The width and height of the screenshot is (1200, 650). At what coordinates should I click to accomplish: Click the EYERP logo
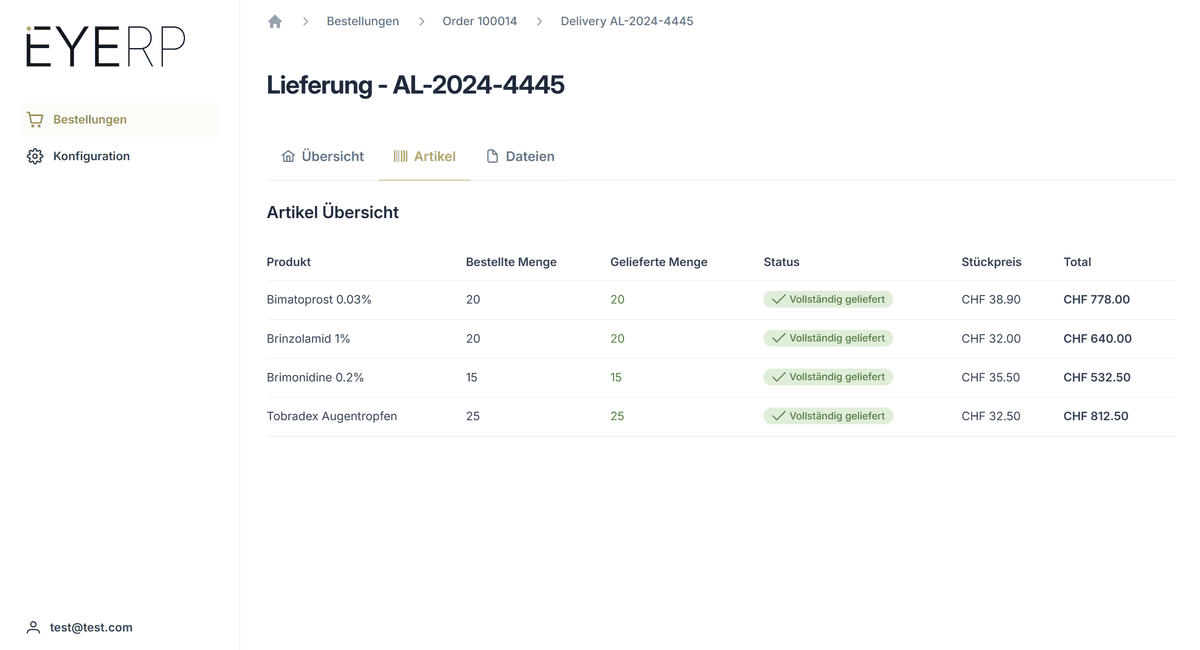[105, 47]
